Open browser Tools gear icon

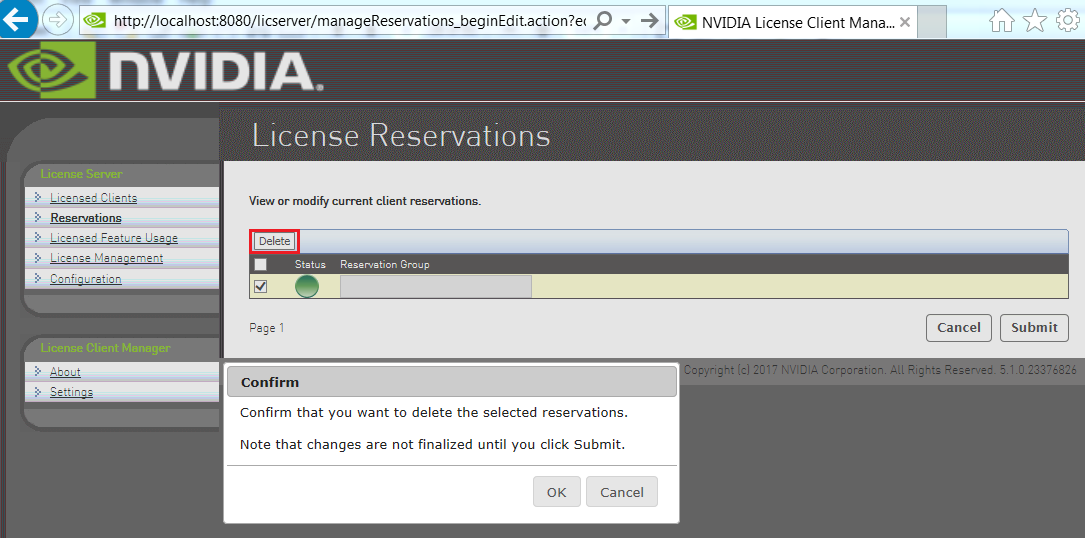[x=1068, y=21]
